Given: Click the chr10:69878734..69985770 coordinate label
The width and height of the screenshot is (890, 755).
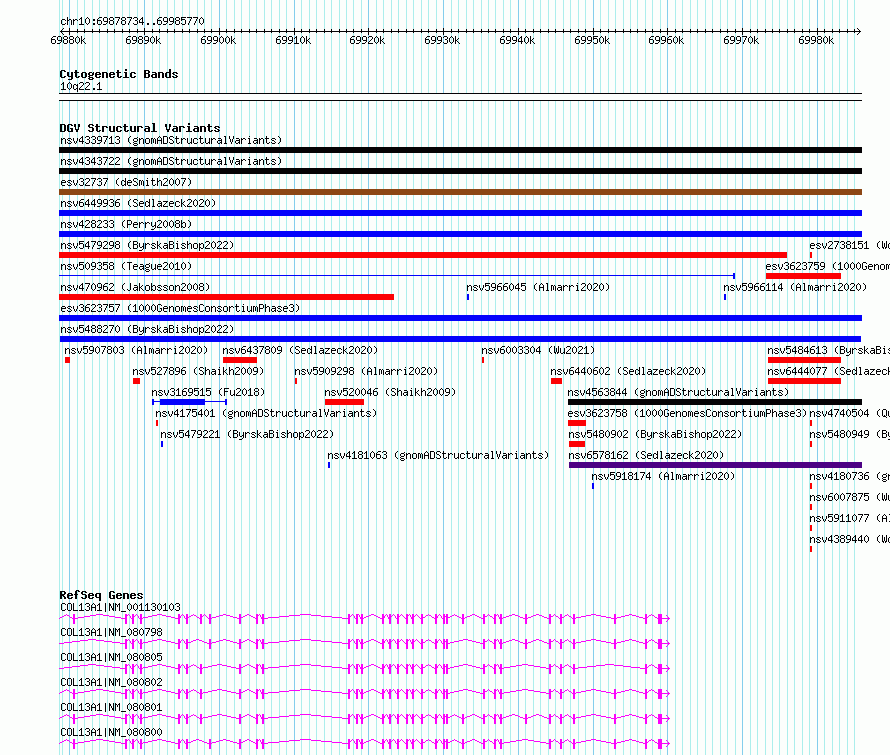Looking at the screenshot, I should [x=132, y=21].
